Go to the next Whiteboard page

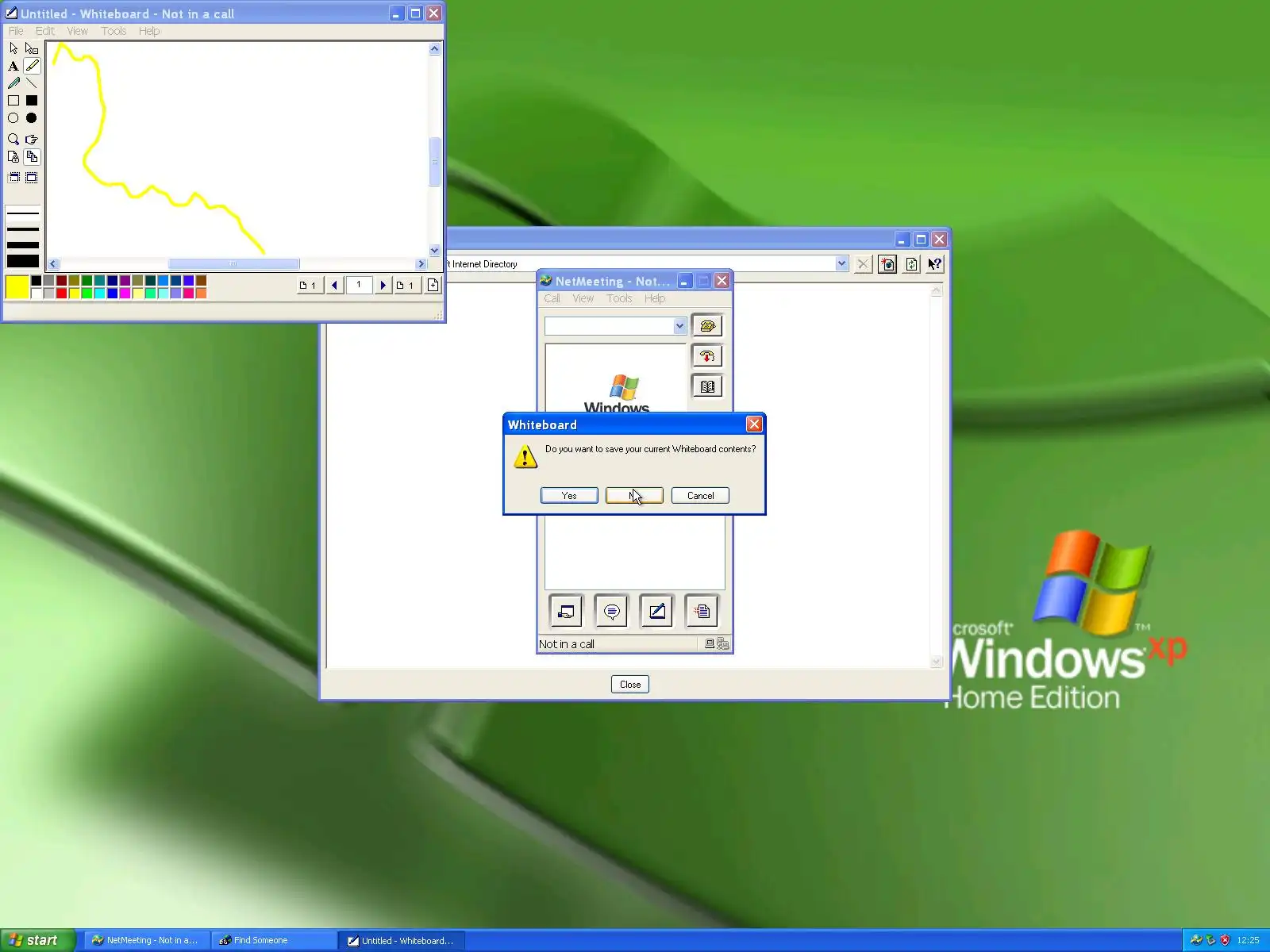(x=383, y=286)
